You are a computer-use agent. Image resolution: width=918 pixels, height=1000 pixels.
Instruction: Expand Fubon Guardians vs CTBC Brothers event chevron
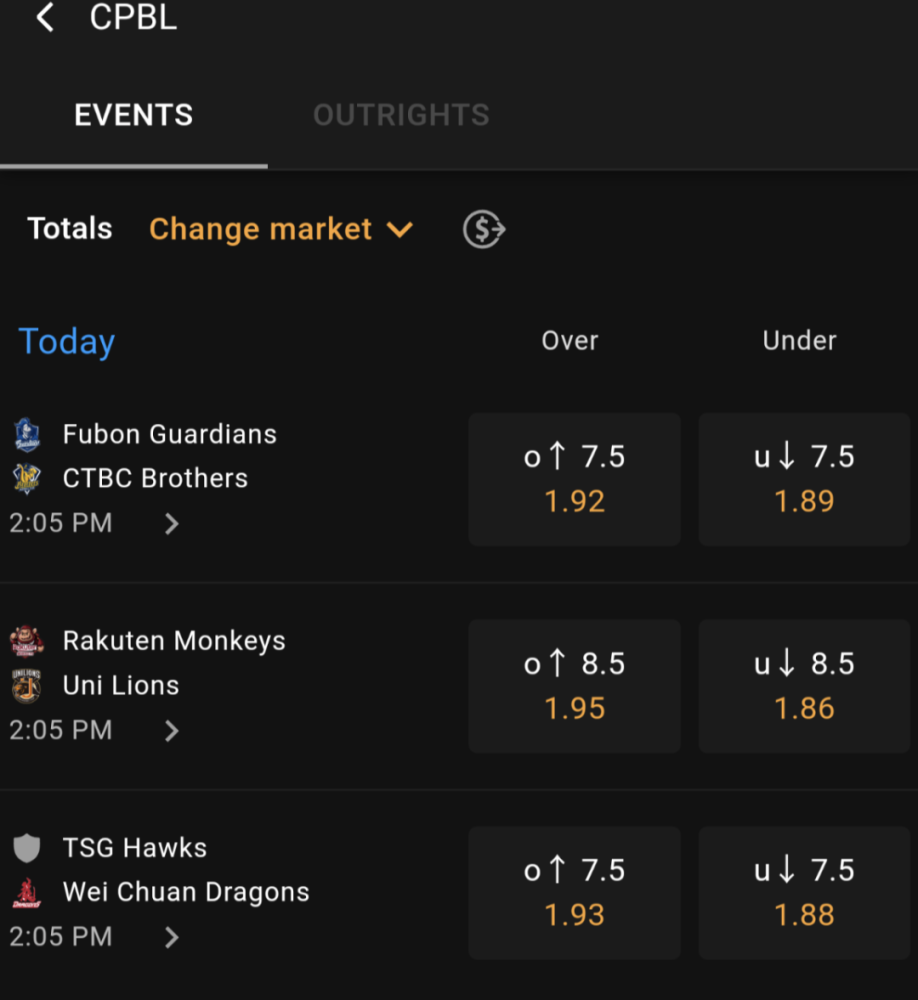coord(172,524)
